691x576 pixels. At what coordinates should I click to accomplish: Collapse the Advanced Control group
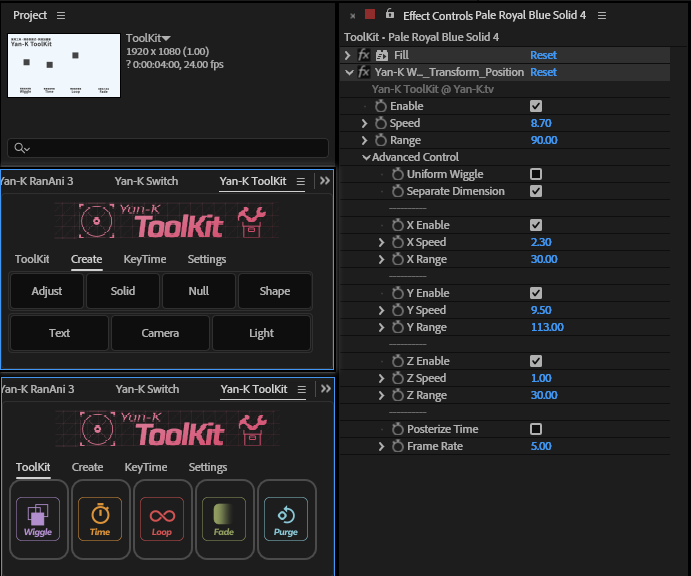(366, 157)
